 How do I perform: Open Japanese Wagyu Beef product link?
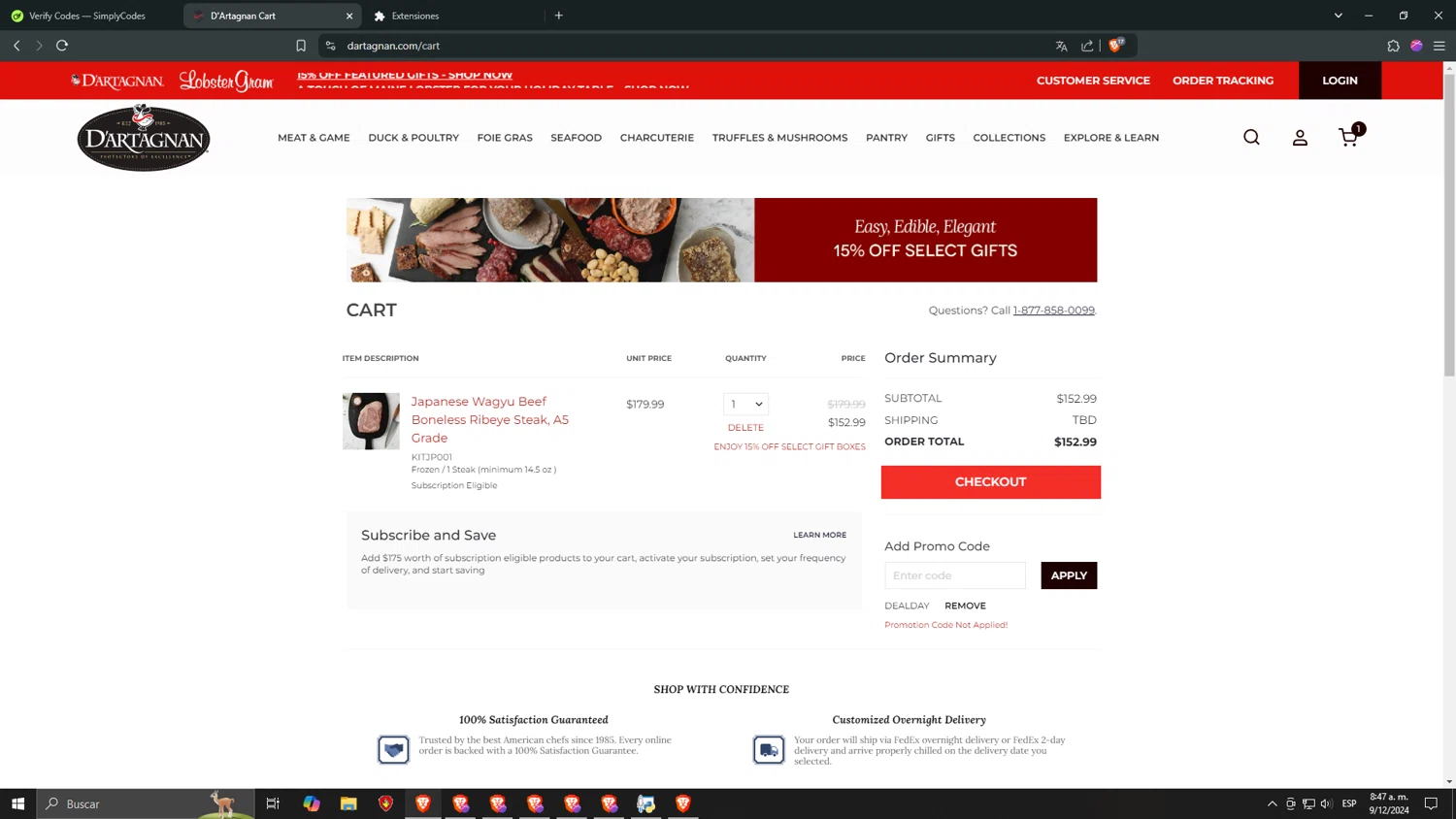[x=490, y=419]
